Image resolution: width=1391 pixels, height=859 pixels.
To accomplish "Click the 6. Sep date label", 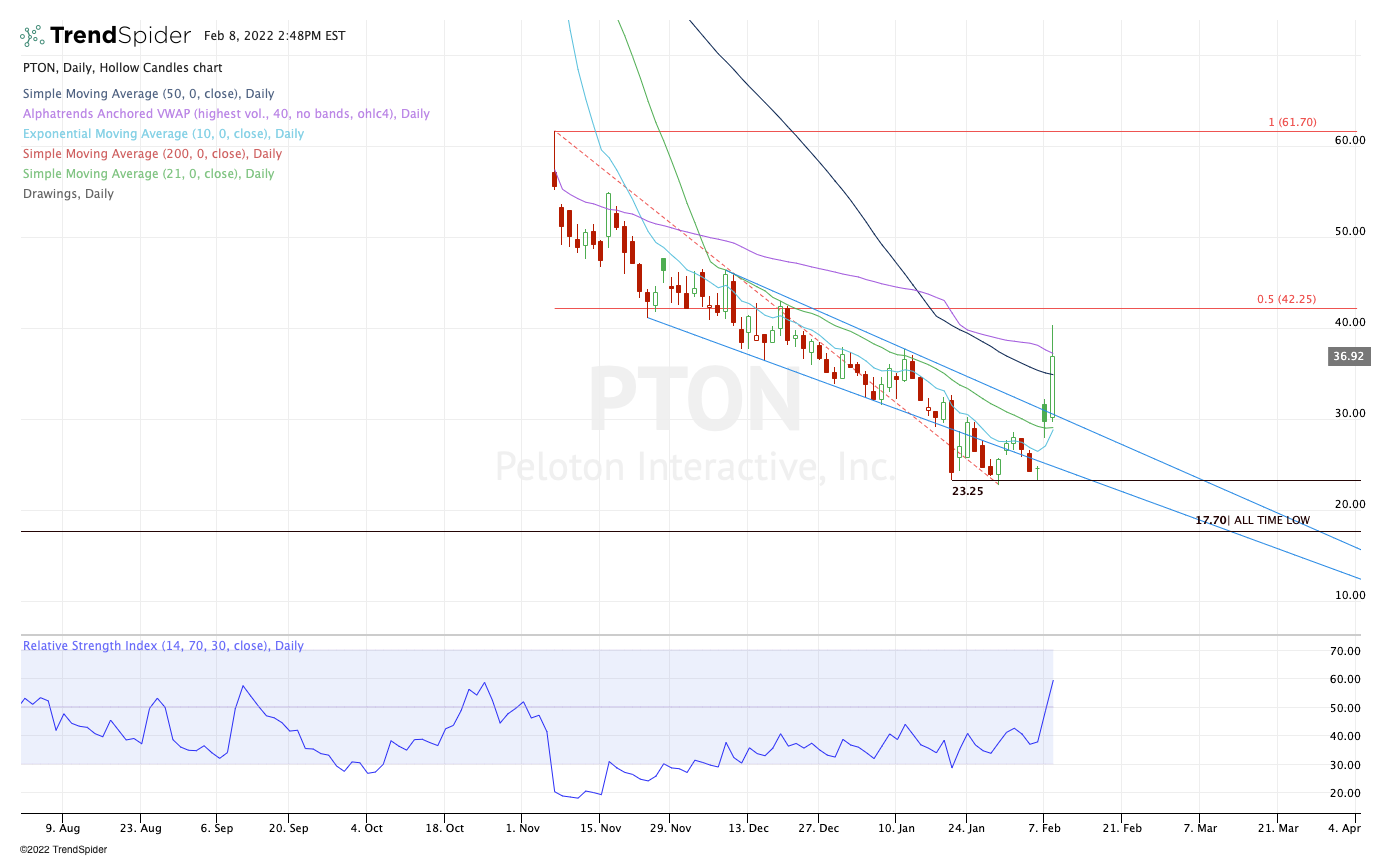I will [216, 828].
